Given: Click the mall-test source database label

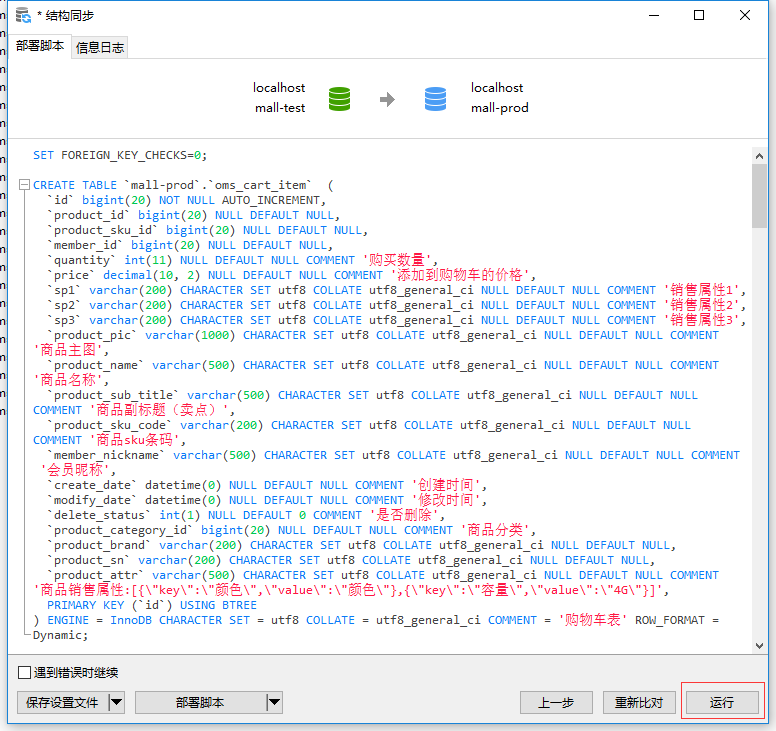Looking at the screenshot, I should [280, 108].
